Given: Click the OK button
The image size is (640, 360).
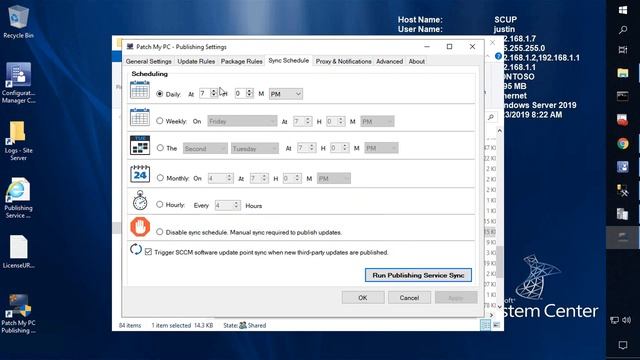Looking at the screenshot, I should [x=363, y=298].
